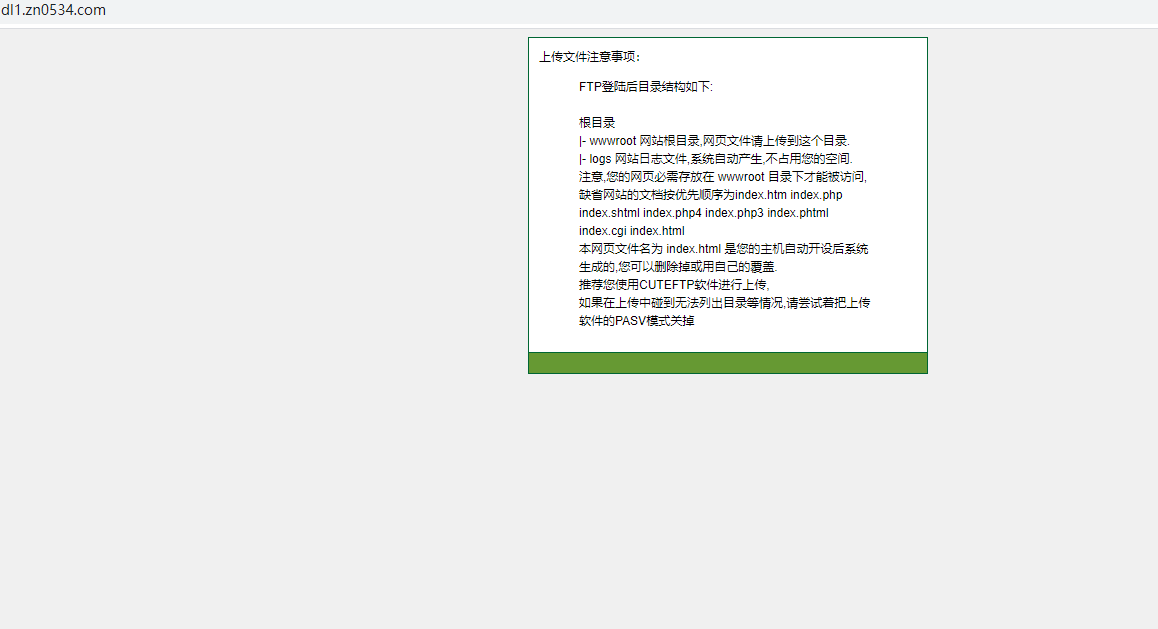This screenshot has height=629, width=1158.
Task: Click the 上传文件注意事项 heading
Action: point(590,57)
